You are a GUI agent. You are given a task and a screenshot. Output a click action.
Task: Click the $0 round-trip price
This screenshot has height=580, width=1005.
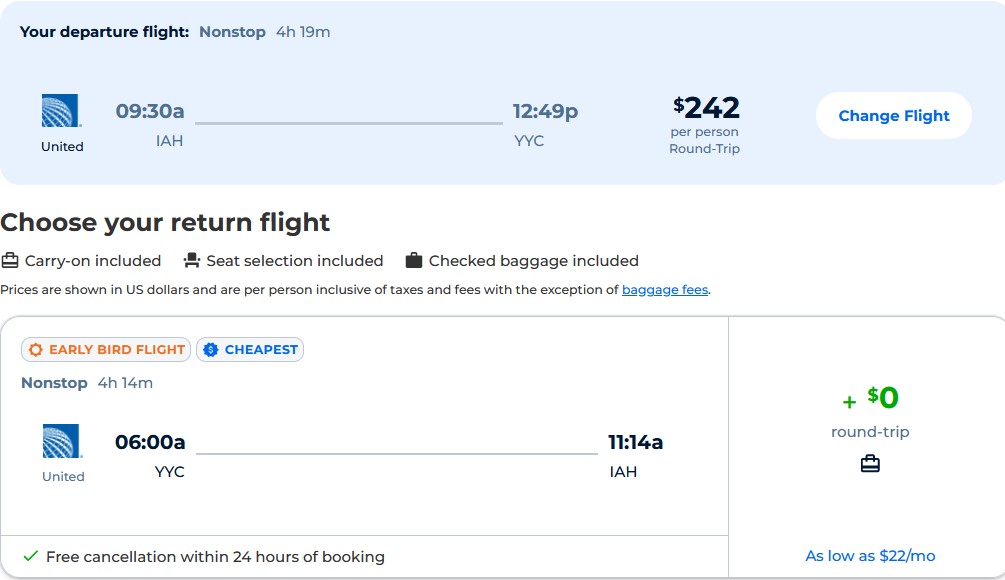(880, 397)
